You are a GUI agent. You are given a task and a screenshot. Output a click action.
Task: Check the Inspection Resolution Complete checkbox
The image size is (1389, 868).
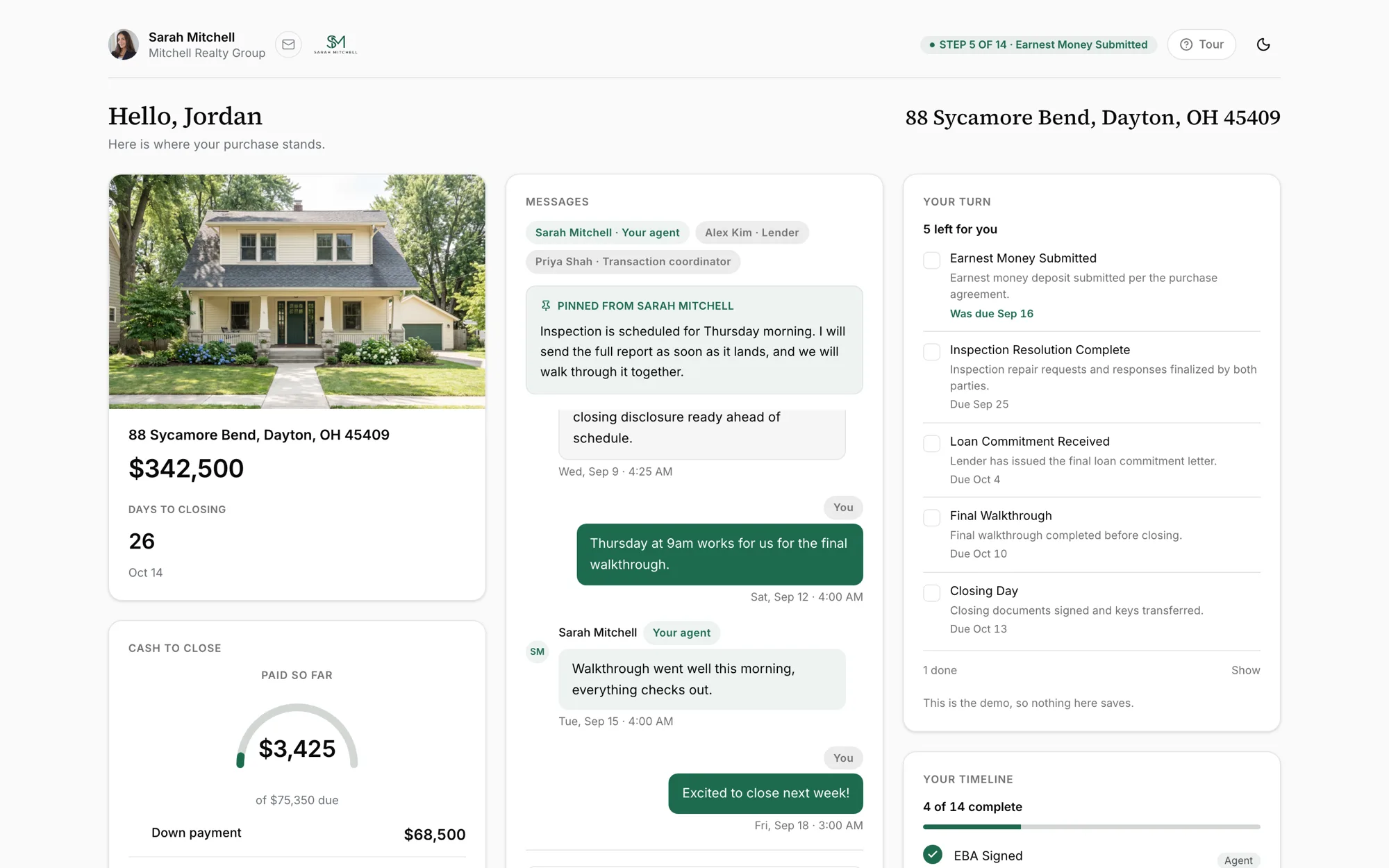[x=931, y=351]
